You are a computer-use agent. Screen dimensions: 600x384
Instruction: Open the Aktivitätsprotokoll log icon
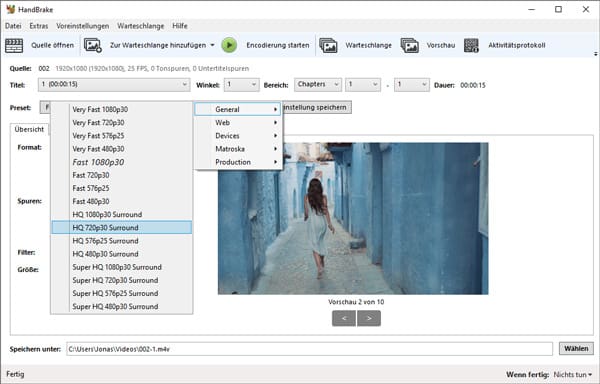coord(471,46)
